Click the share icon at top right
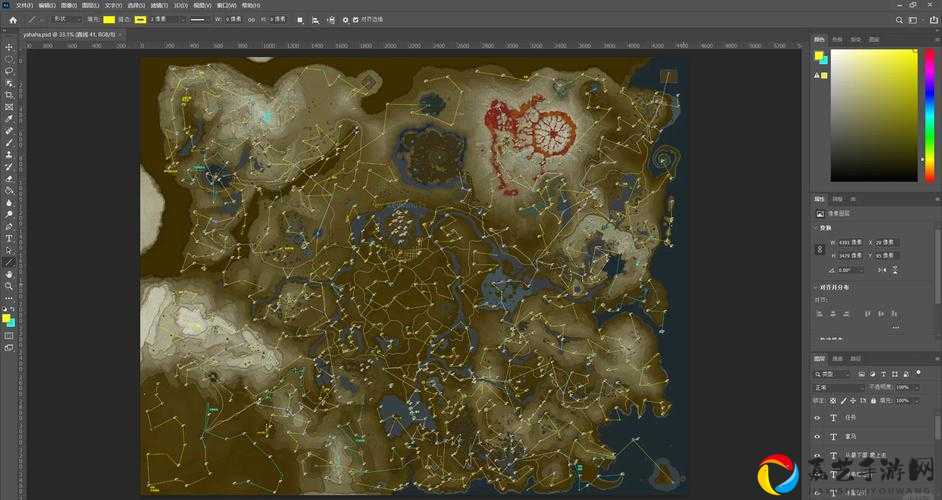 (934, 20)
